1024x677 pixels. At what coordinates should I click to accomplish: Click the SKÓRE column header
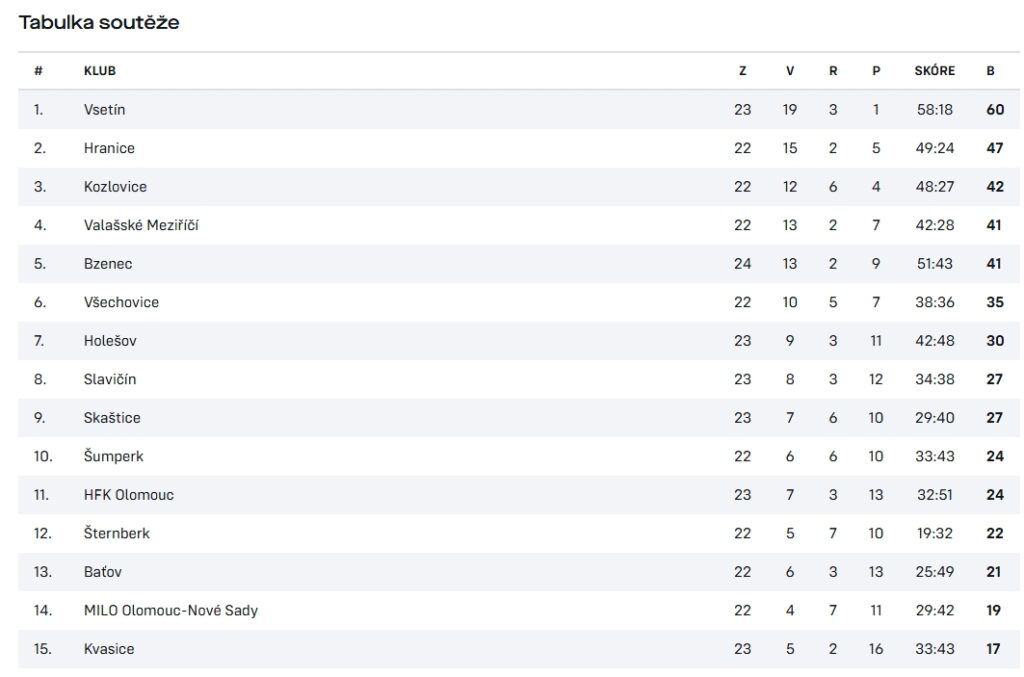point(935,71)
